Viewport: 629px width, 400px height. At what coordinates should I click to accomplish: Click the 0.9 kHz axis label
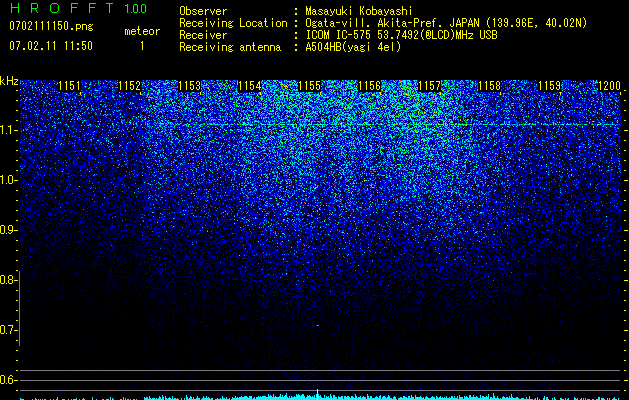(7, 230)
